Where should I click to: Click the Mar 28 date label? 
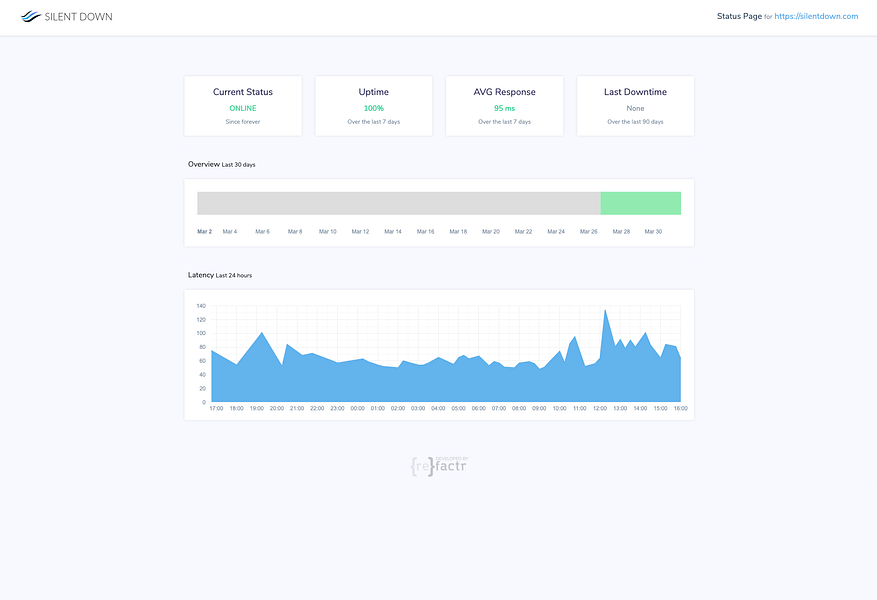[621, 232]
